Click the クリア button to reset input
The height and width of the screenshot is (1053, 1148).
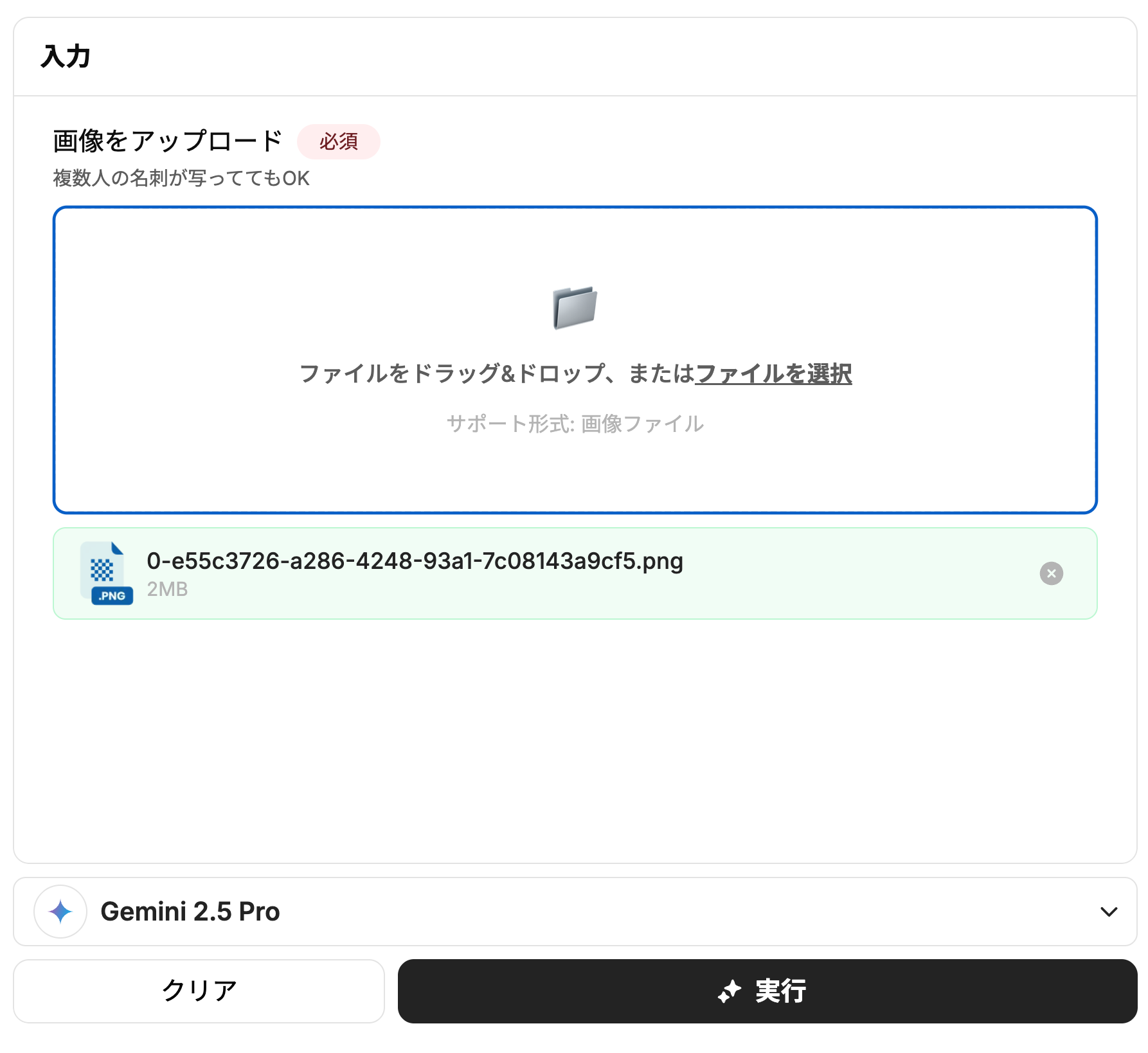point(199,991)
